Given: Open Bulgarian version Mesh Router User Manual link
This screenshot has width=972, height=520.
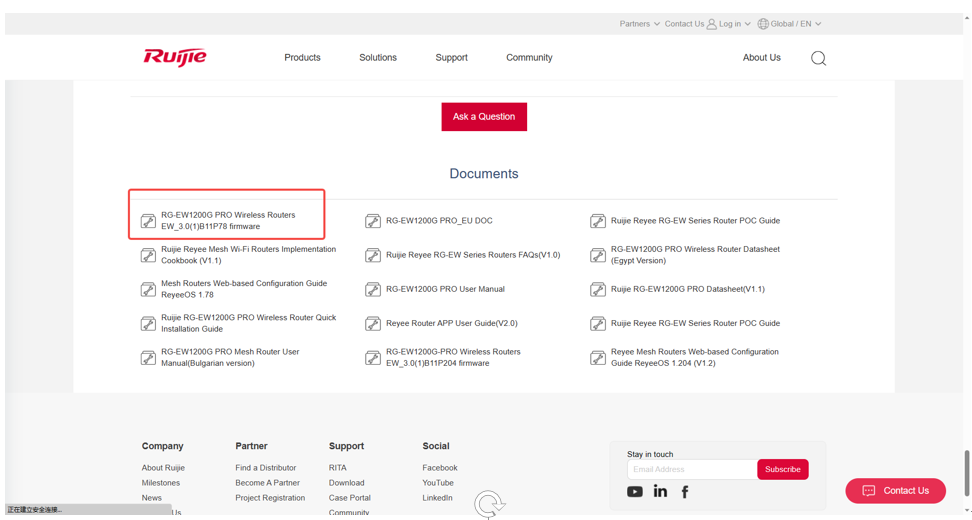Looking at the screenshot, I should pyautogui.click(x=230, y=358).
